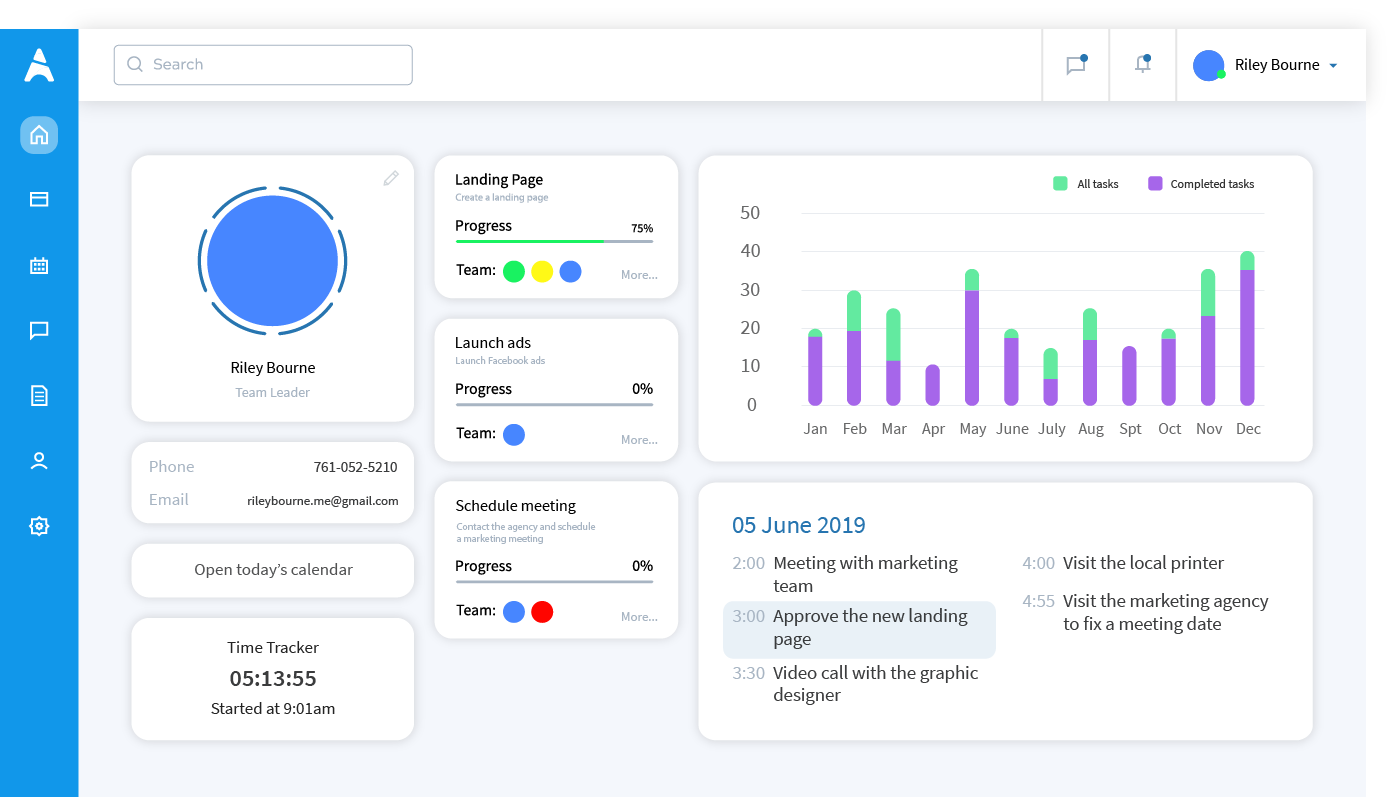Select the 2:00 Meeting with marketing team entry
1397x797 pixels.
point(859,574)
